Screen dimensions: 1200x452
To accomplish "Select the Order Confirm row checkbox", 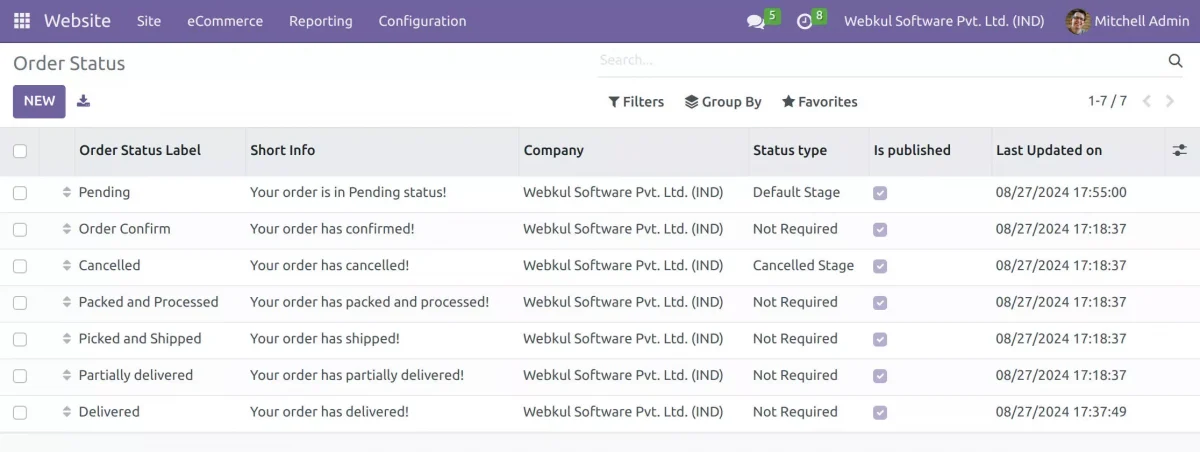I will (x=20, y=229).
